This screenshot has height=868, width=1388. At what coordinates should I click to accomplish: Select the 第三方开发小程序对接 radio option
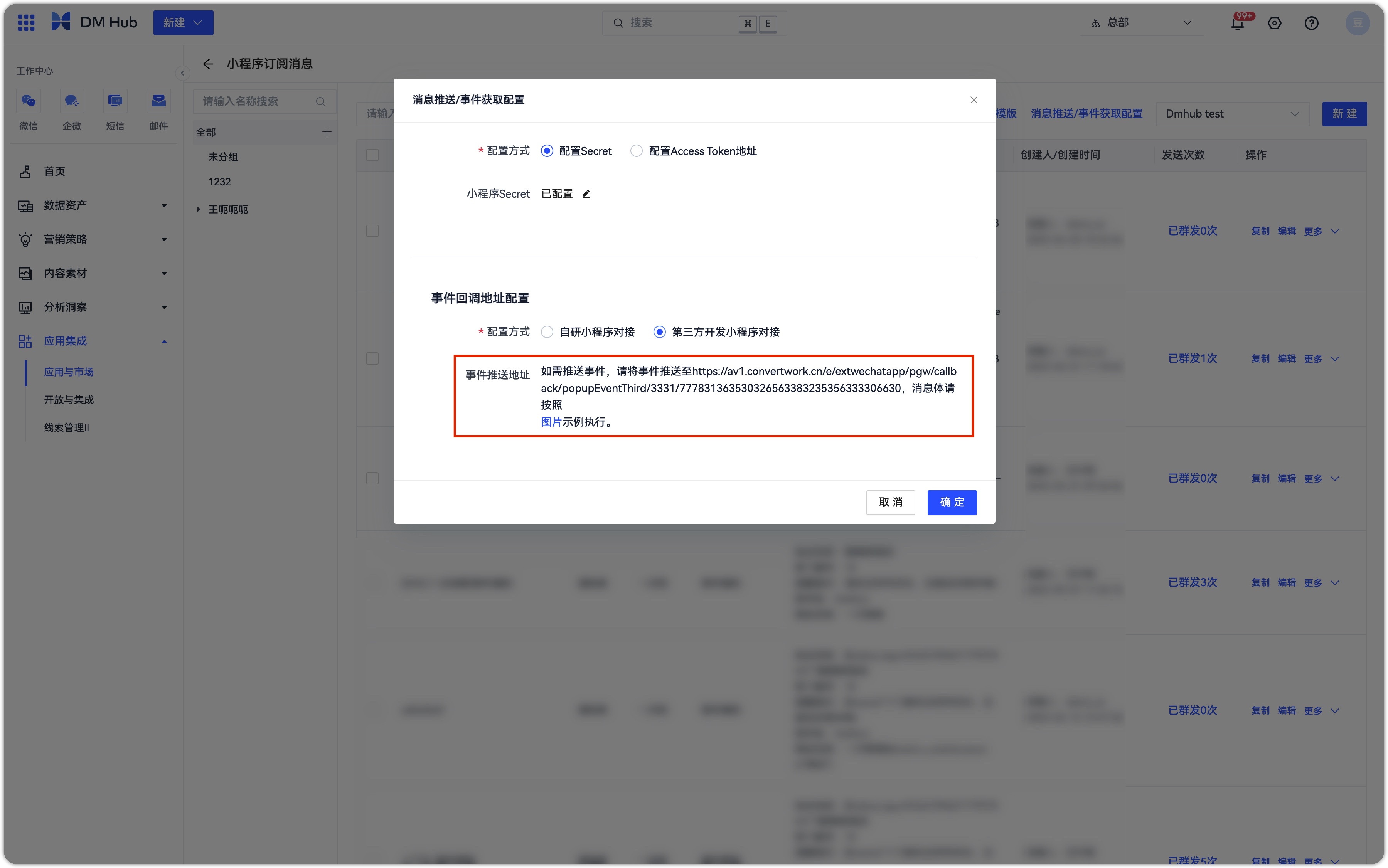(659, 332)
